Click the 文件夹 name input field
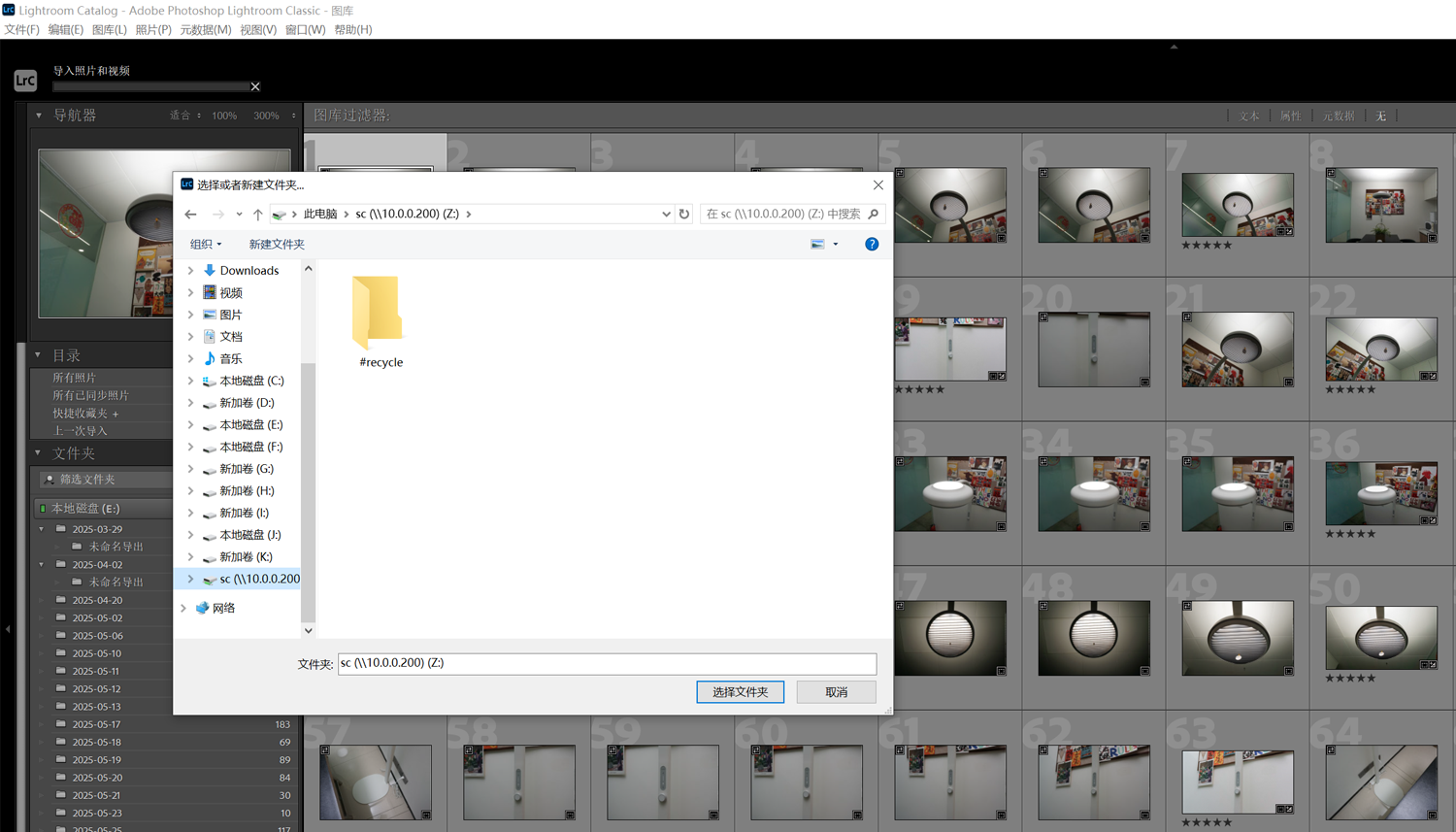 pos(607,663)
